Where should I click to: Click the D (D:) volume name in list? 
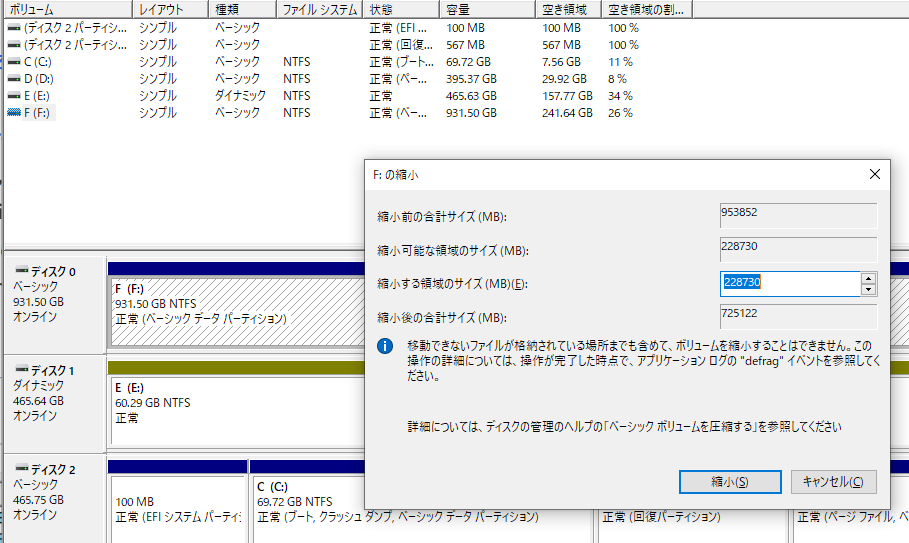(39, 79)
